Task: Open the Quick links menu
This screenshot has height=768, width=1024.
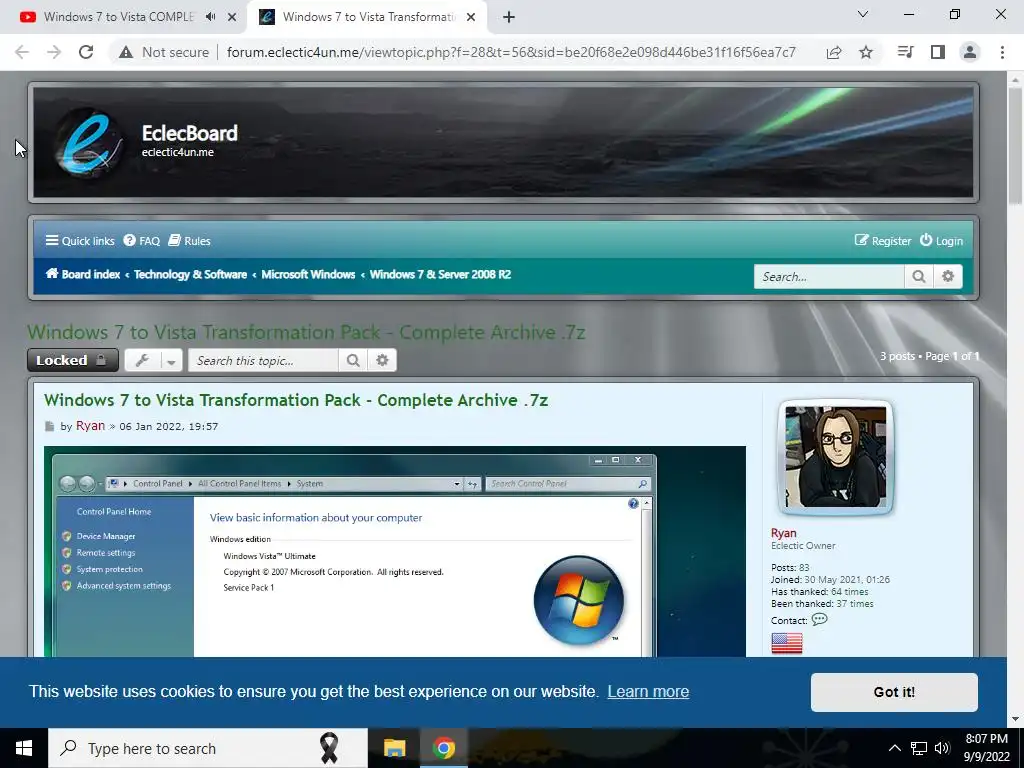Action: click(80, 241)
